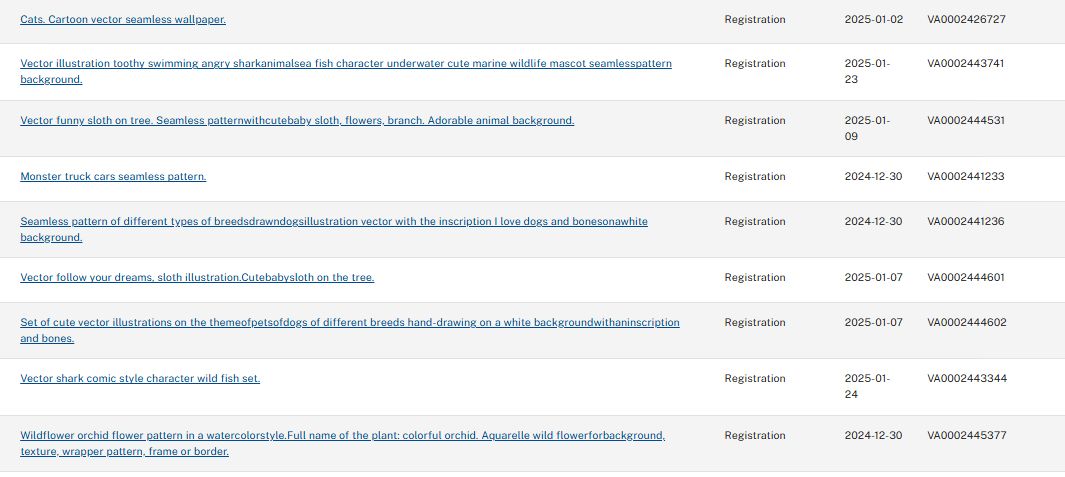
Task: Click registration number VA0002426727
Action: [966, 19]
